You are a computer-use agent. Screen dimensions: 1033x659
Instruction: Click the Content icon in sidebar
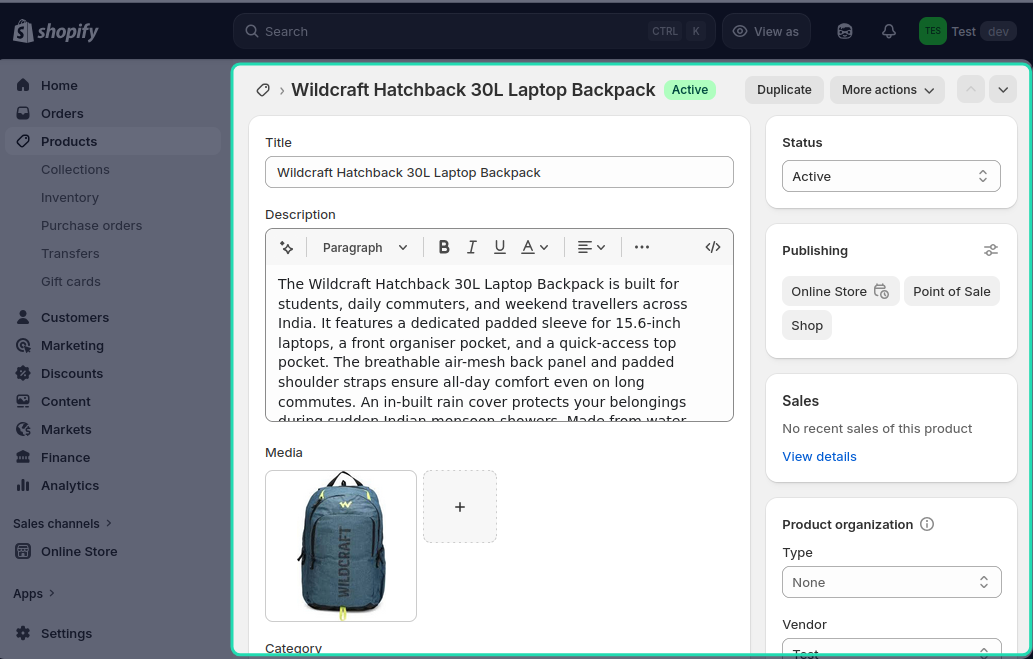(23, 401)
